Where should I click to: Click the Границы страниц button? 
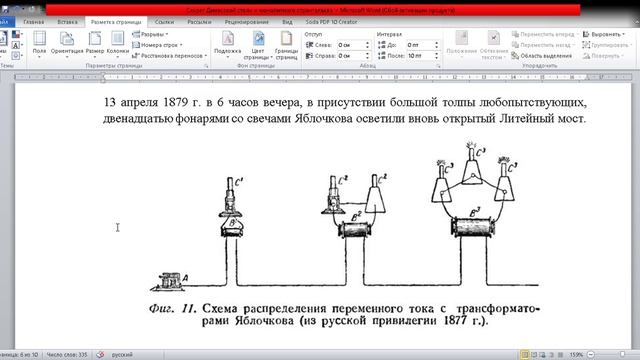point(286,45)
